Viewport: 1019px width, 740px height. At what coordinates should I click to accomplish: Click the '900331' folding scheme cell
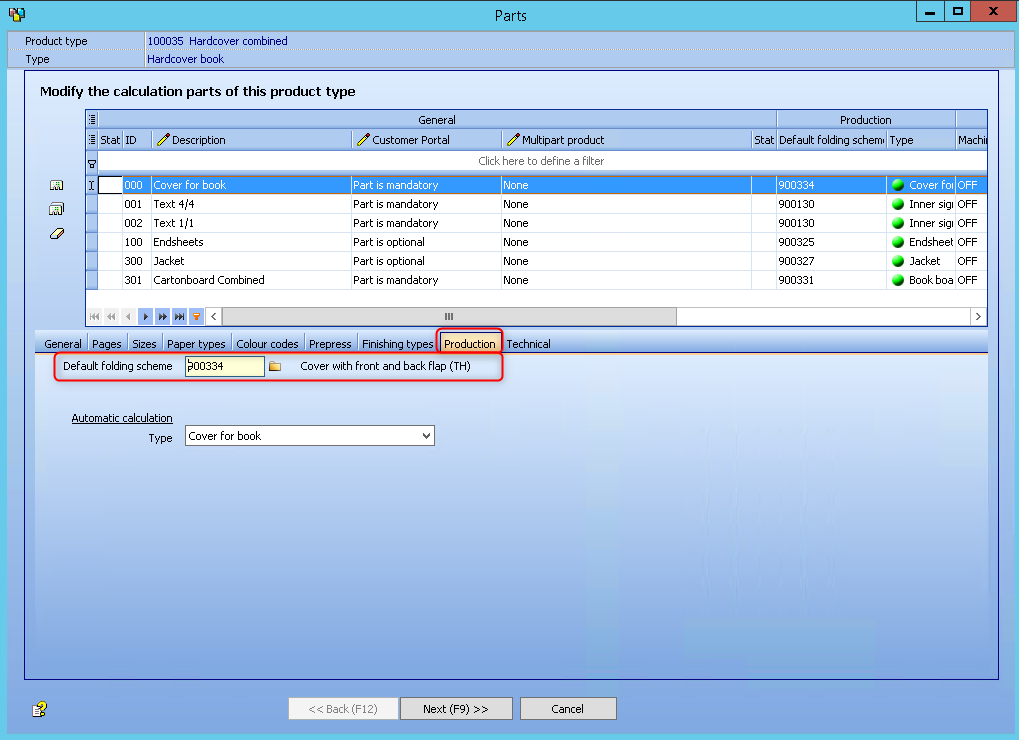[x=831, y=280]
